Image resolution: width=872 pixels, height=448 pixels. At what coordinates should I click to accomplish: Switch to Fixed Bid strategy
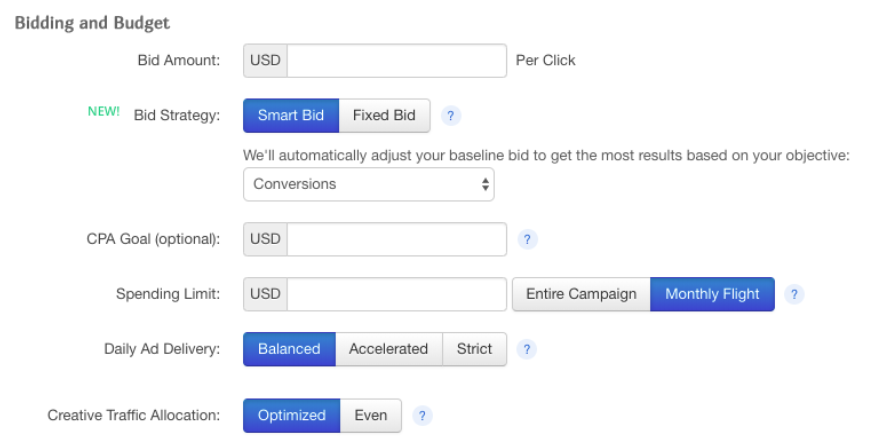(384, 115)
